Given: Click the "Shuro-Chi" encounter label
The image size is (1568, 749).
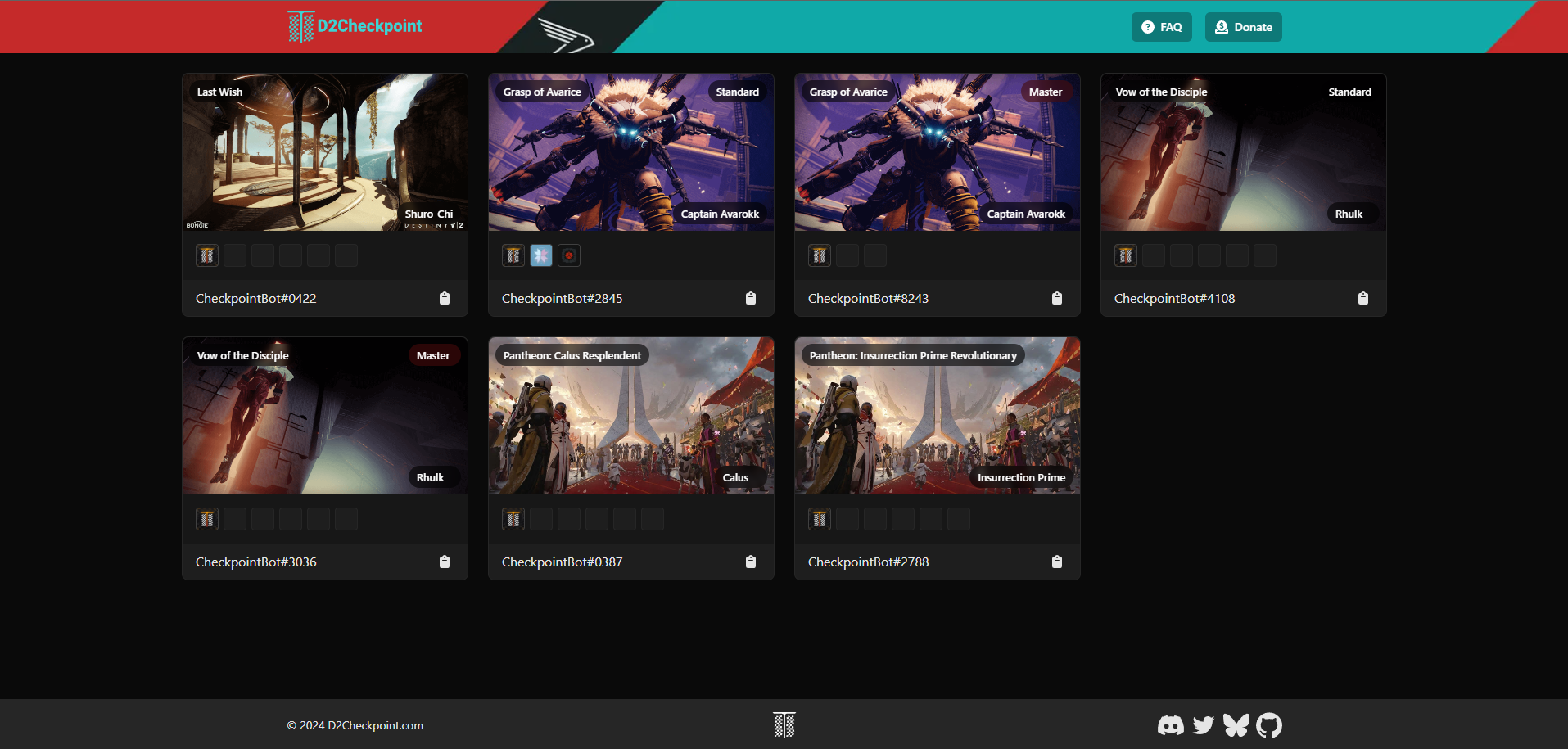Looking at the screenshot, I should click(429, 214).
